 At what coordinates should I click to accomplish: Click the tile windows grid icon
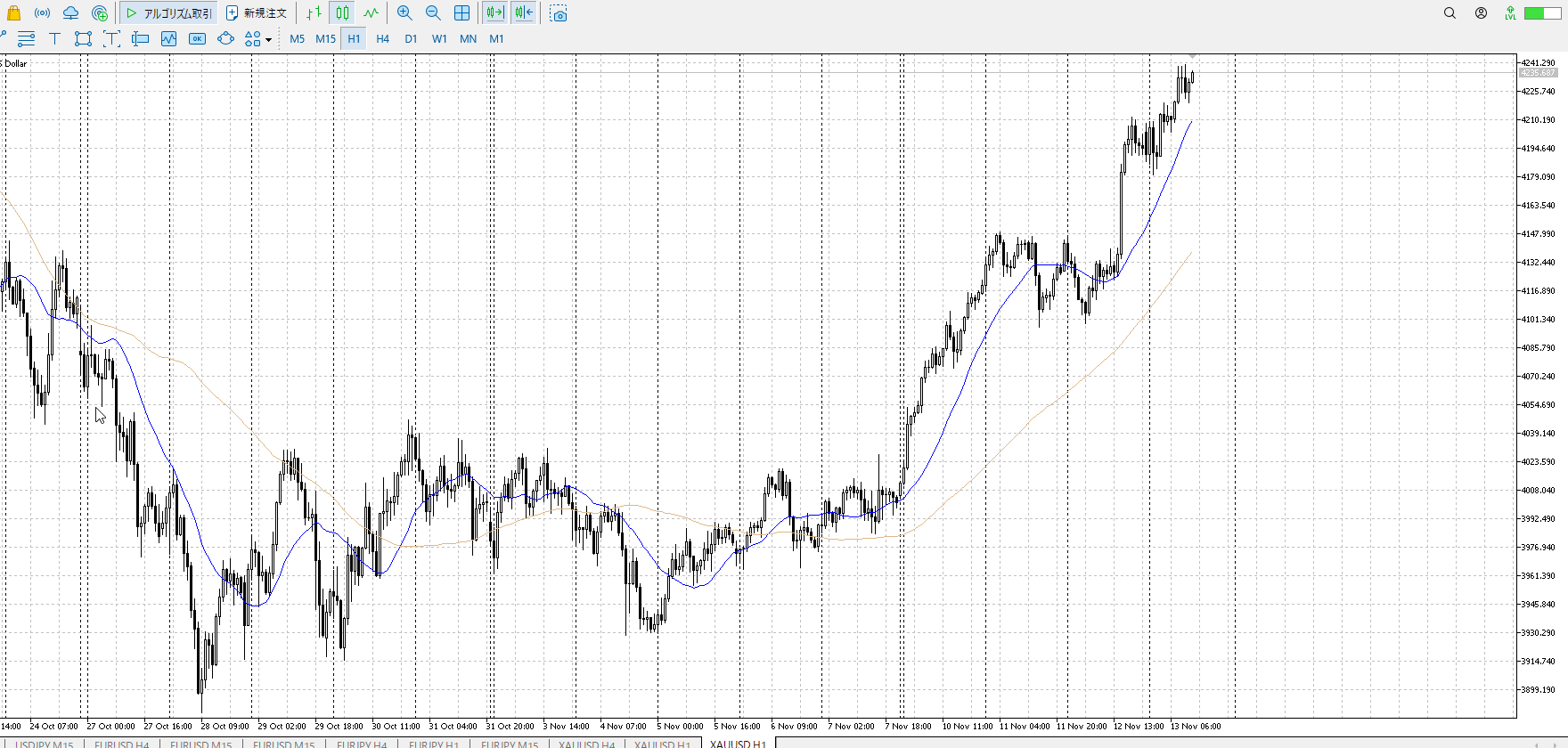tap(461, 13)
